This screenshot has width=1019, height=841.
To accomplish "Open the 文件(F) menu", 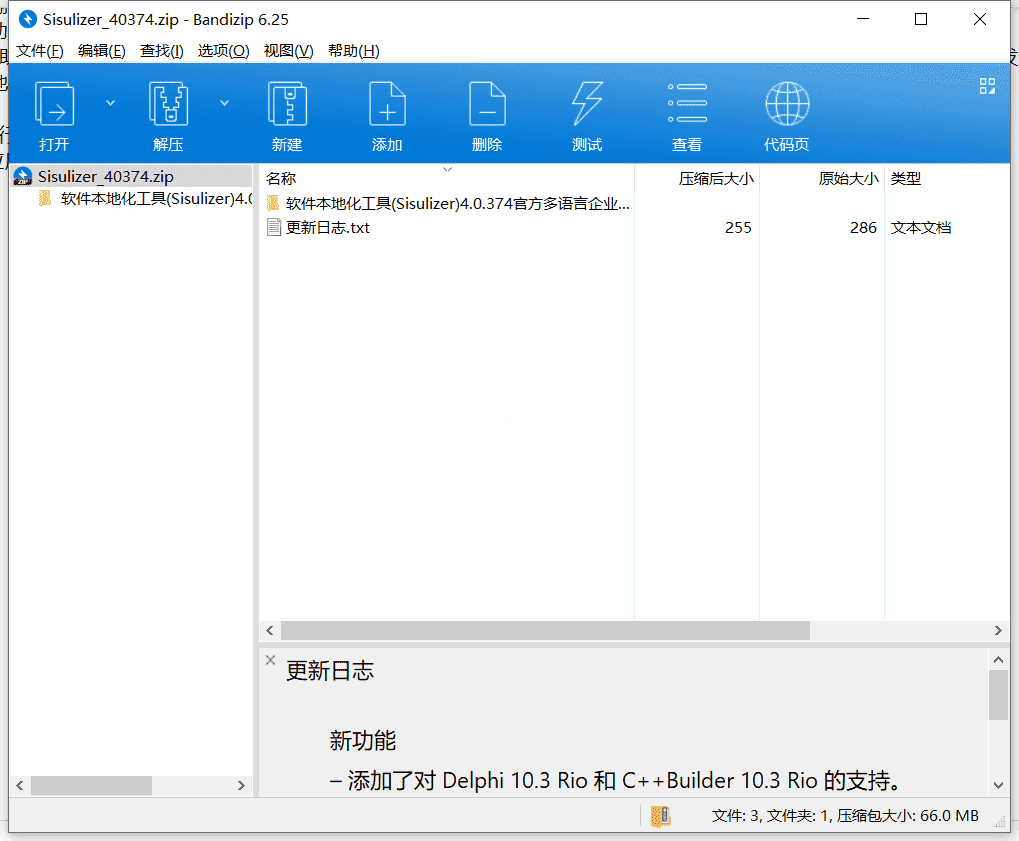I will [x=40, y=51].
